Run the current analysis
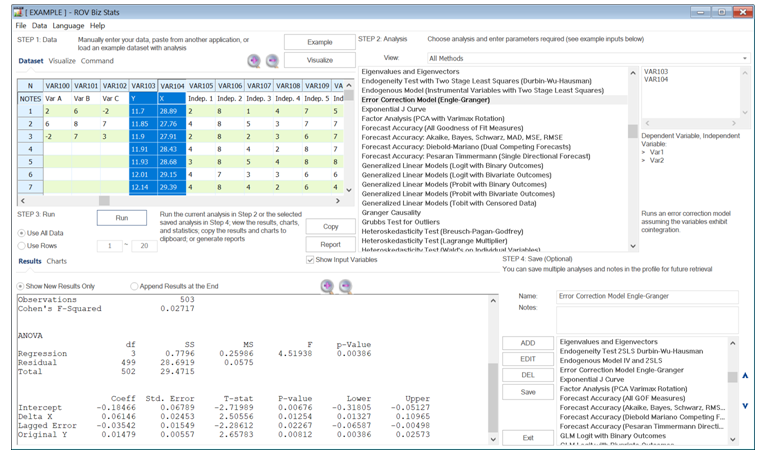This screenshot has width=766, height=455. 122,218
